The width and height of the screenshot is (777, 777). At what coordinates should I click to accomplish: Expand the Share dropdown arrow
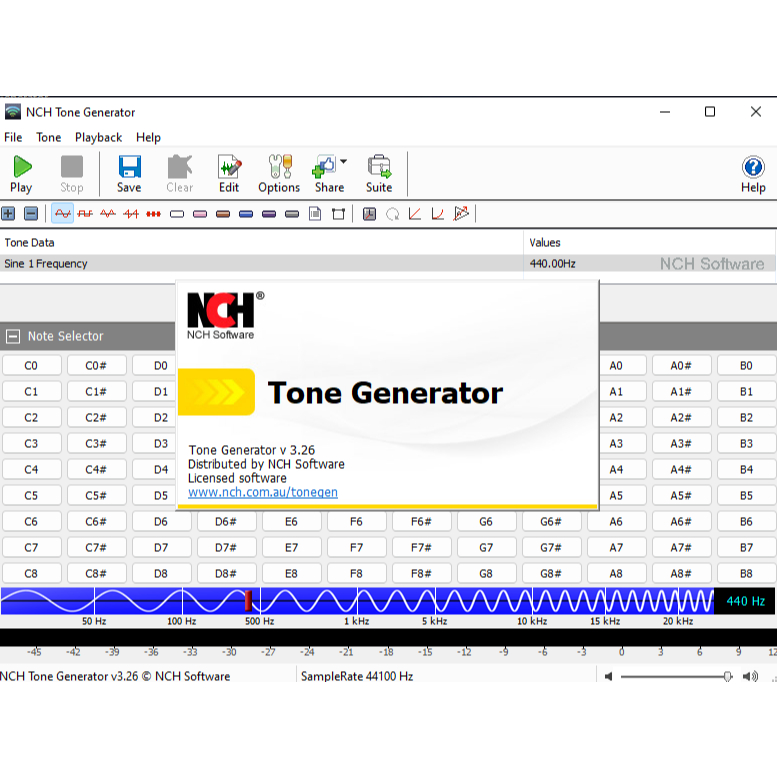pos(343,162)
